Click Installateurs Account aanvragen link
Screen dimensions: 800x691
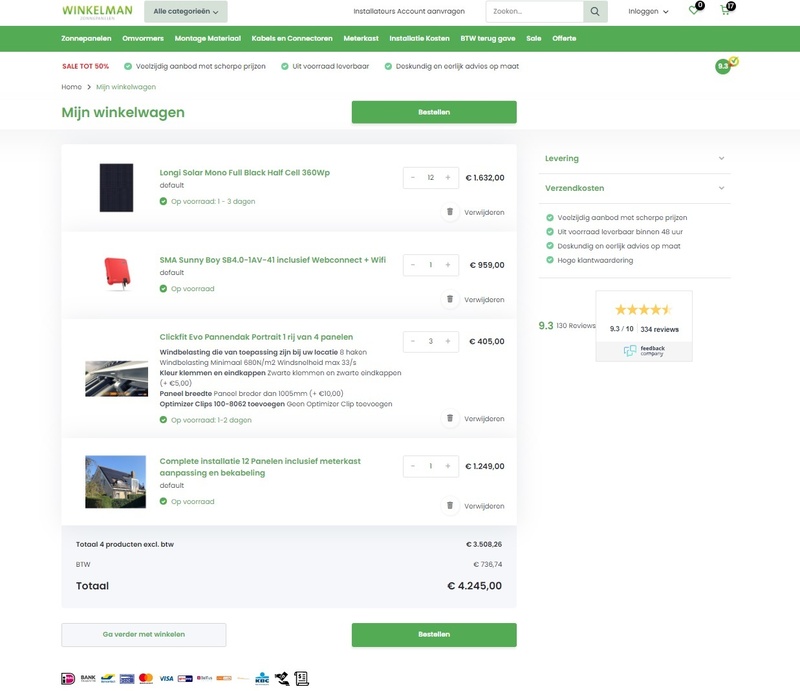coord(409,11)
